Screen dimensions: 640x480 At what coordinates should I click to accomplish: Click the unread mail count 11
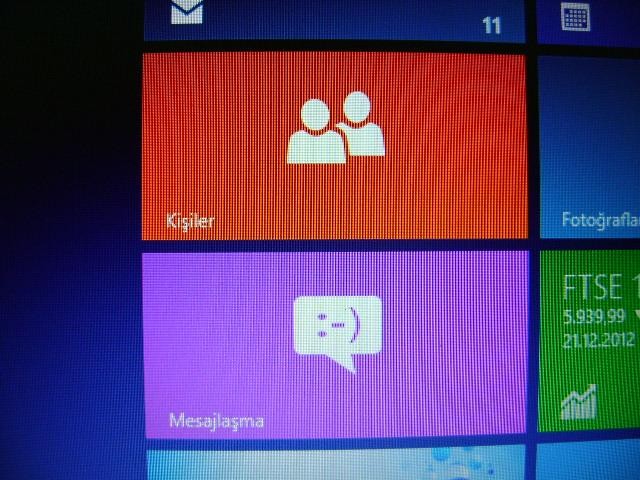491,25
